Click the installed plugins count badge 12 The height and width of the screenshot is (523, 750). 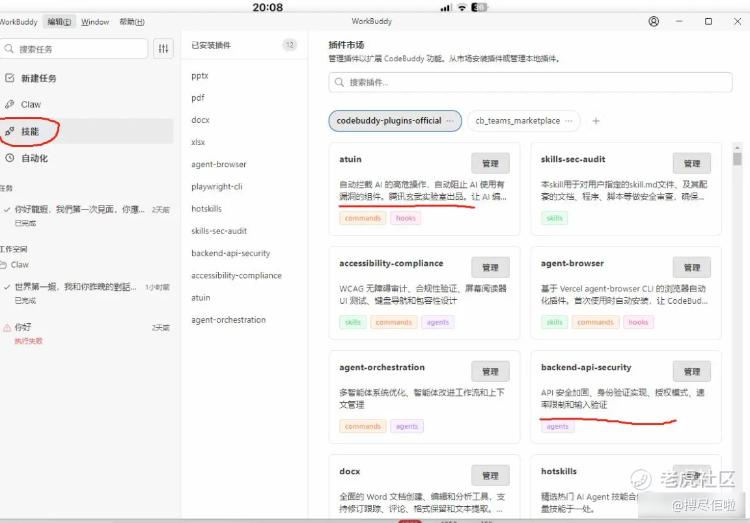289,45
